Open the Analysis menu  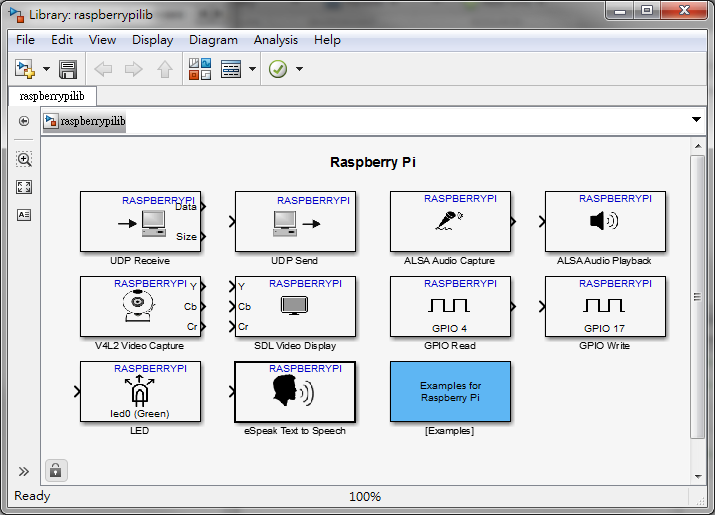click(275, 40)
